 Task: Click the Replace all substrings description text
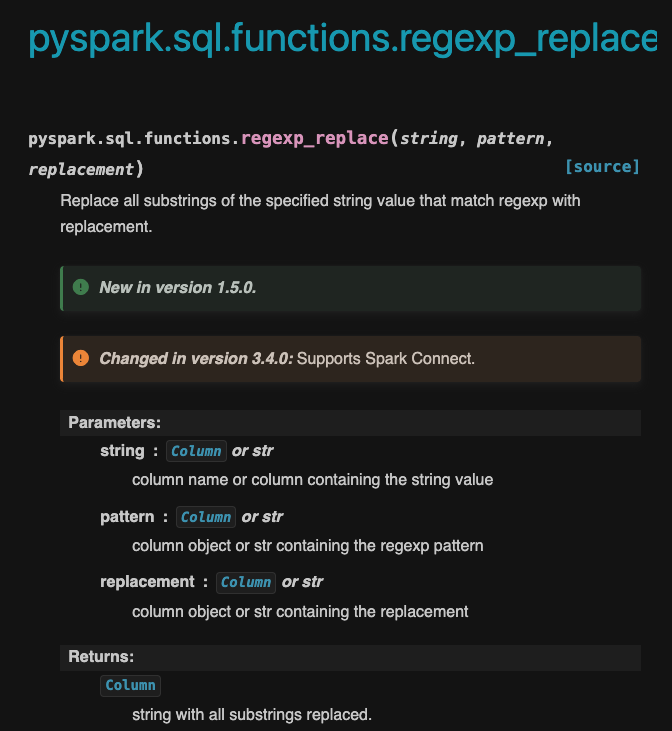(x=320, y=201)
